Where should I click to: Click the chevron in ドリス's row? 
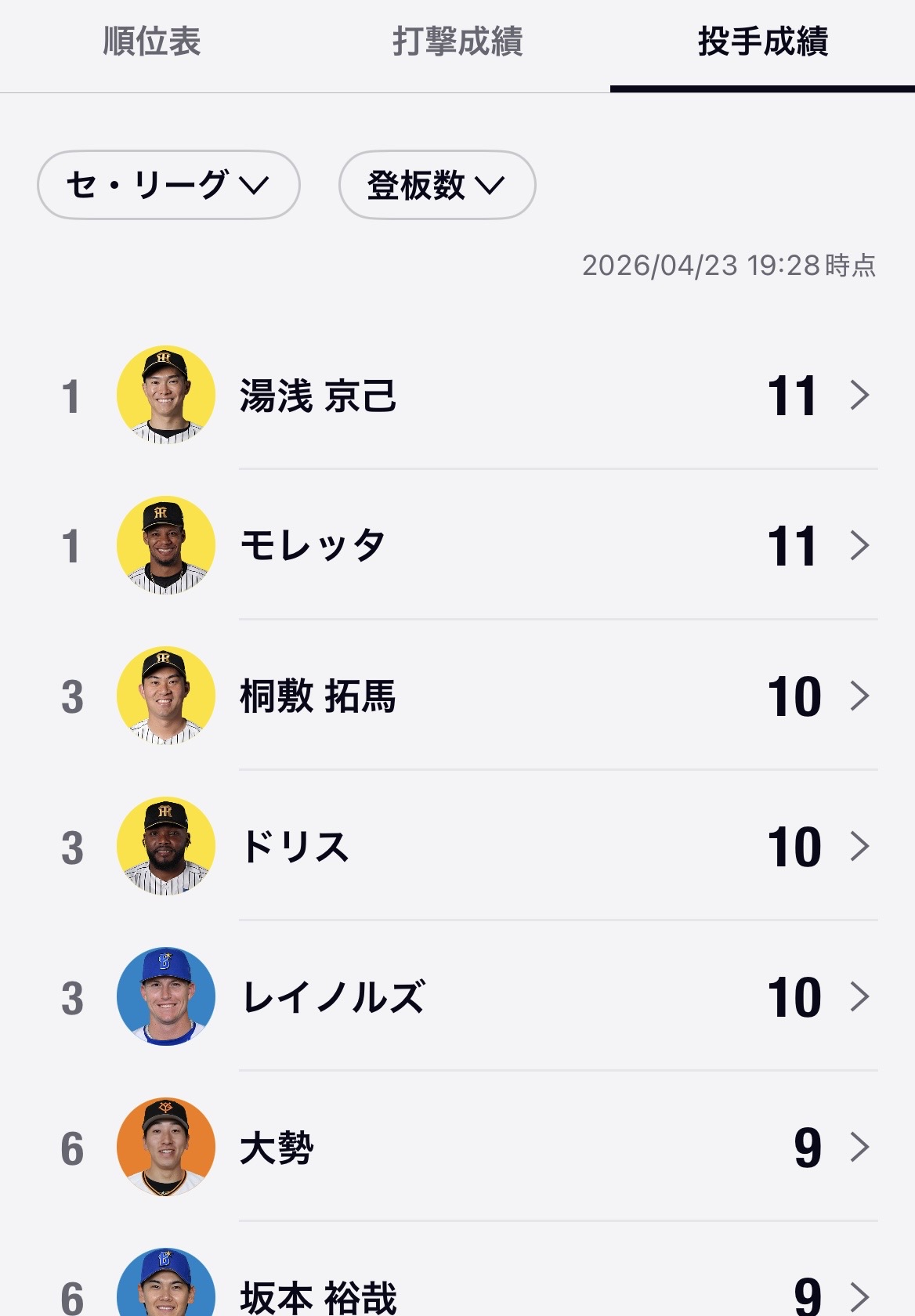[x=859, y=846]
